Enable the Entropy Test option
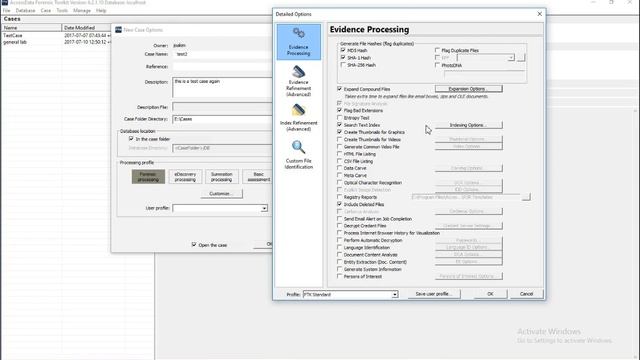640x360 pixels. point(340,118)
